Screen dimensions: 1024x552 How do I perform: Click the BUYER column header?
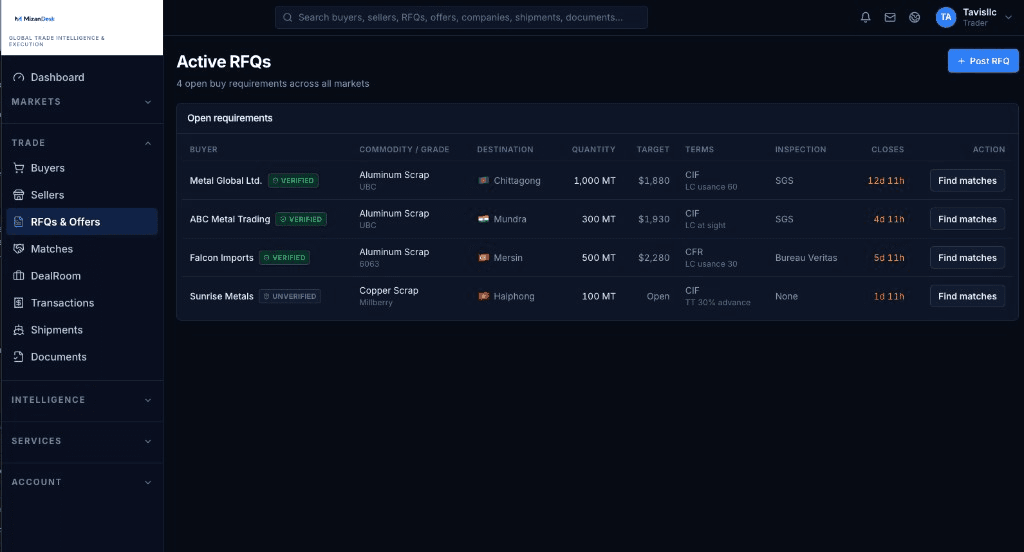204,150
